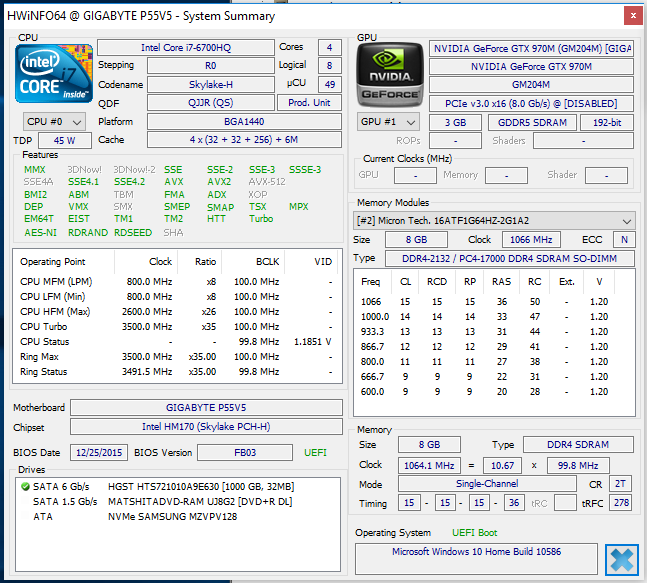Click the Windows 10 Home Build 10586 field

(x=476, y=559)
